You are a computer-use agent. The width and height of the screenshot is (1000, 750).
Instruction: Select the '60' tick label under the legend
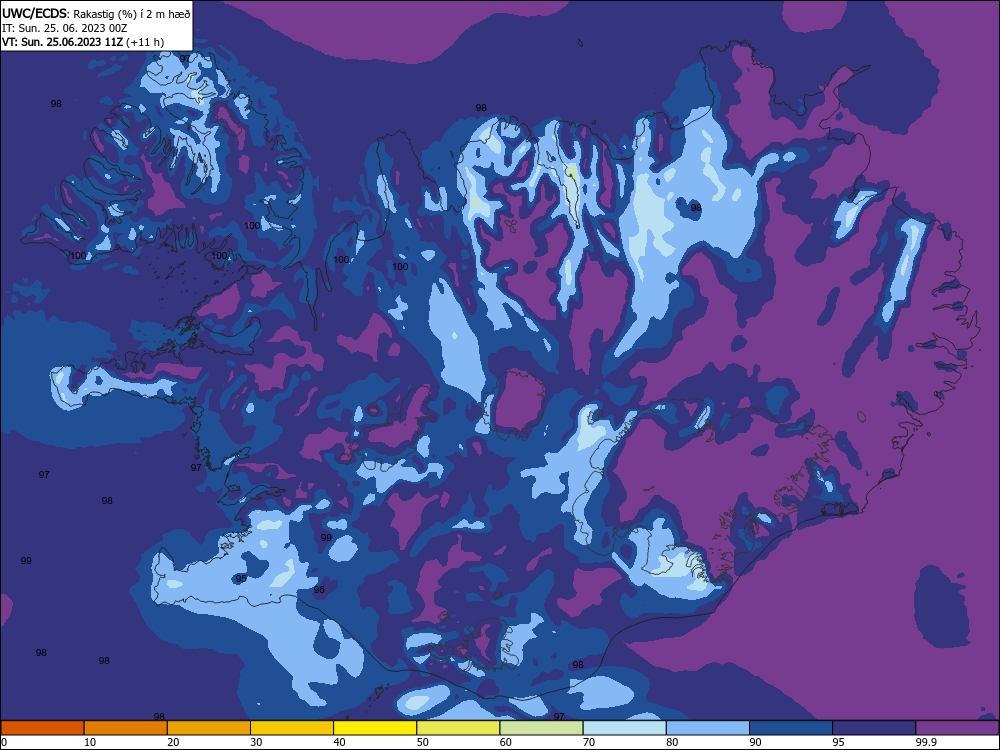click(506, 742)
